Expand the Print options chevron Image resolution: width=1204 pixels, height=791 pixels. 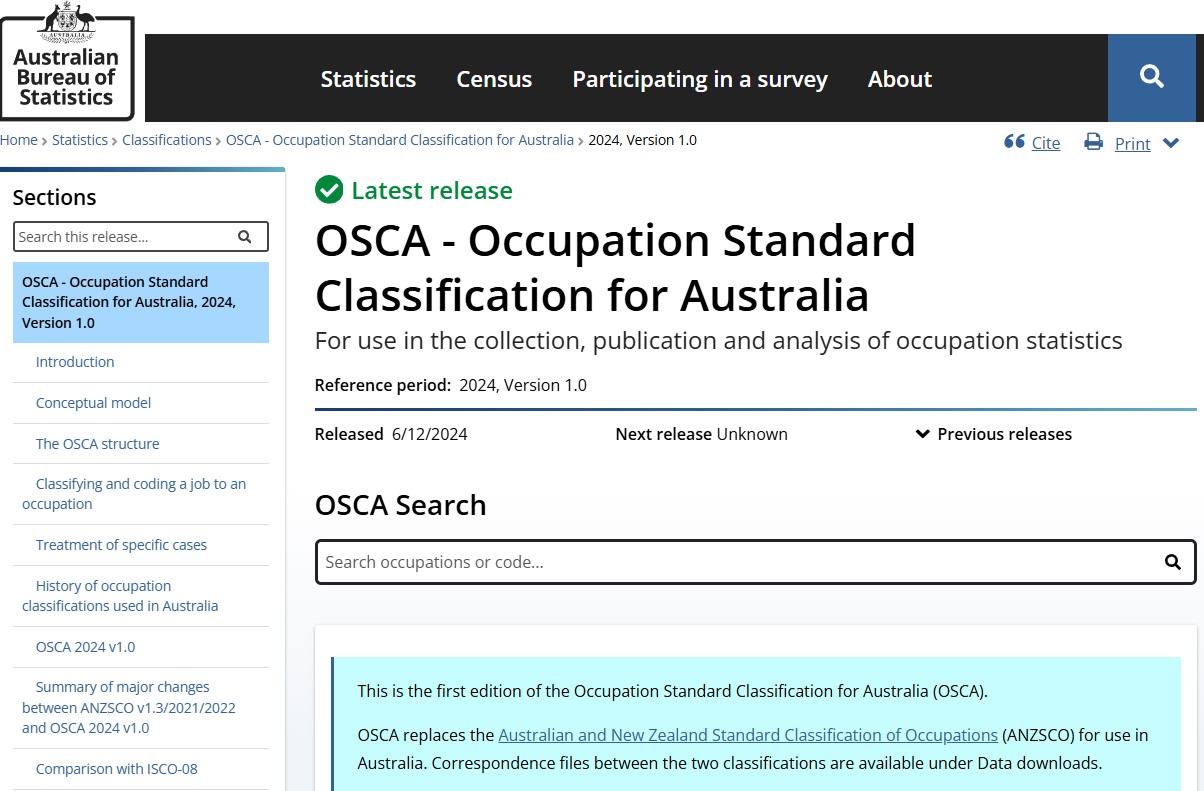[x=1171, y=143]
